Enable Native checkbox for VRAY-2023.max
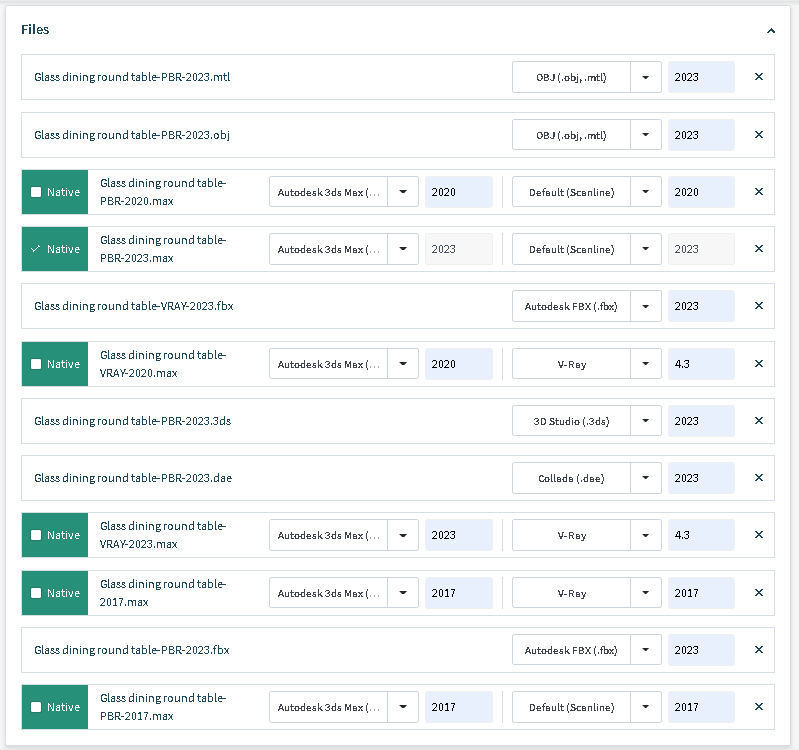 (37, 535)
